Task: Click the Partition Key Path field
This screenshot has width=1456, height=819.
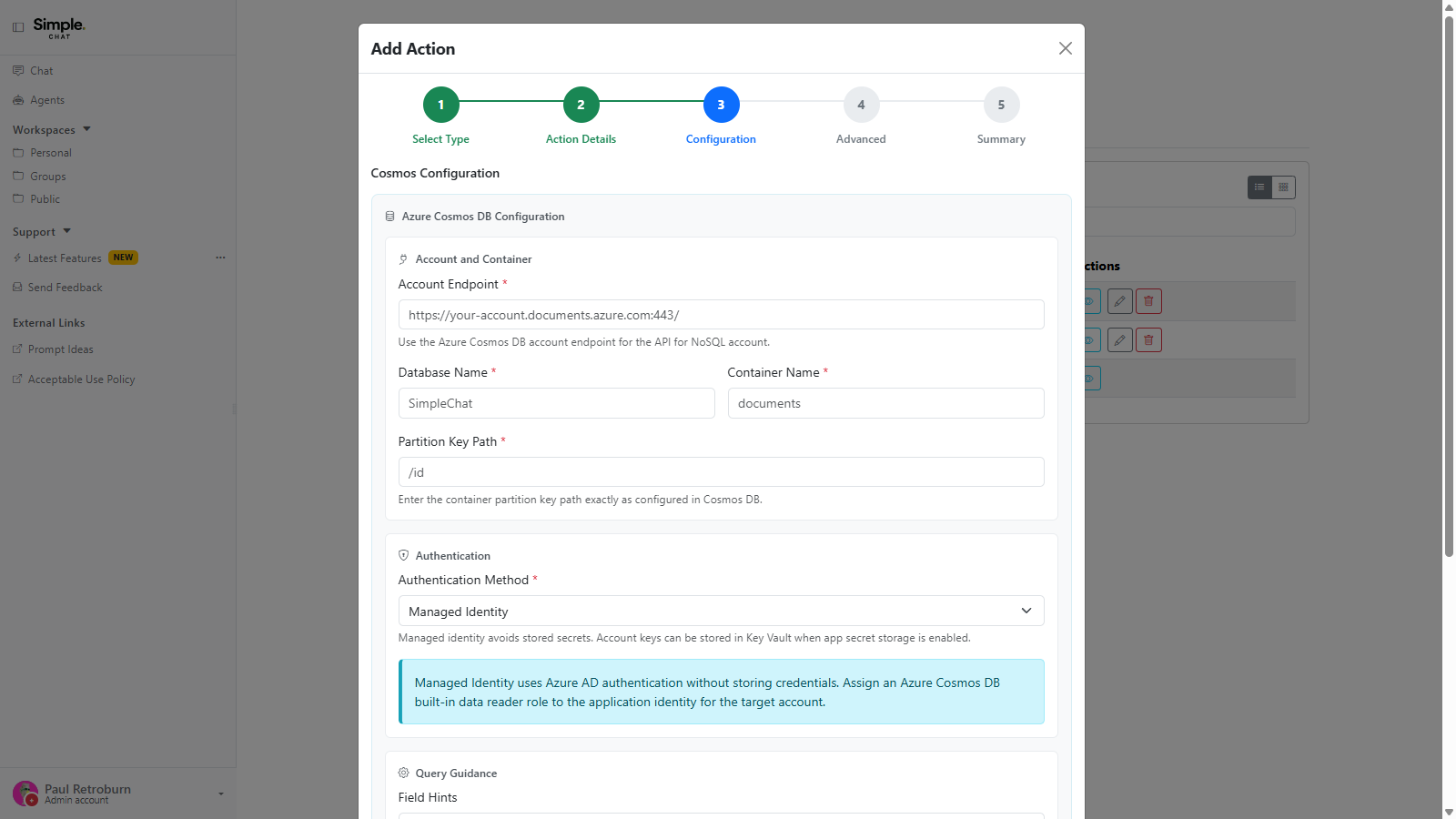Action: pos(721,472)
